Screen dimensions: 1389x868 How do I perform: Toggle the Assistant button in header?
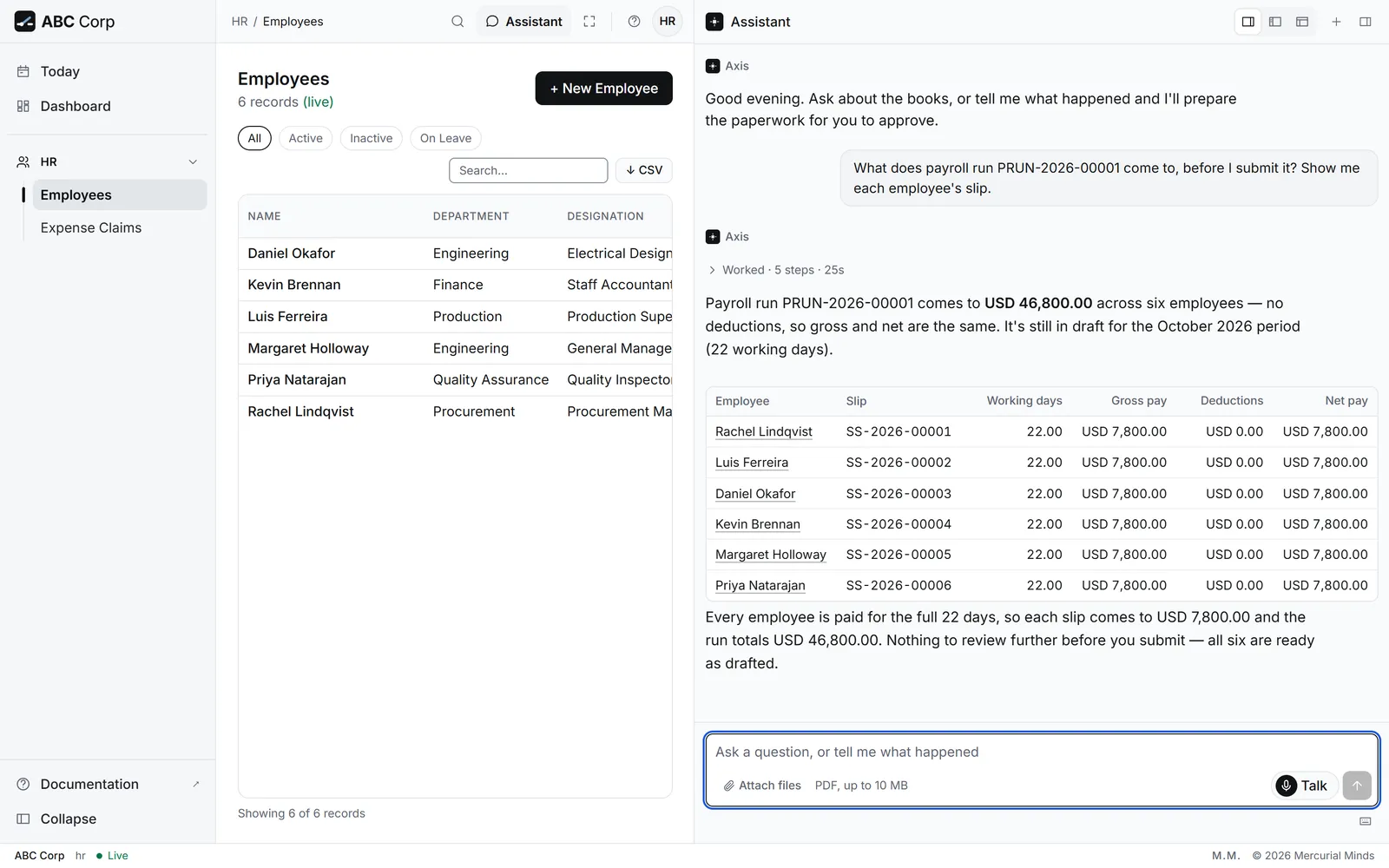point(523,22)
